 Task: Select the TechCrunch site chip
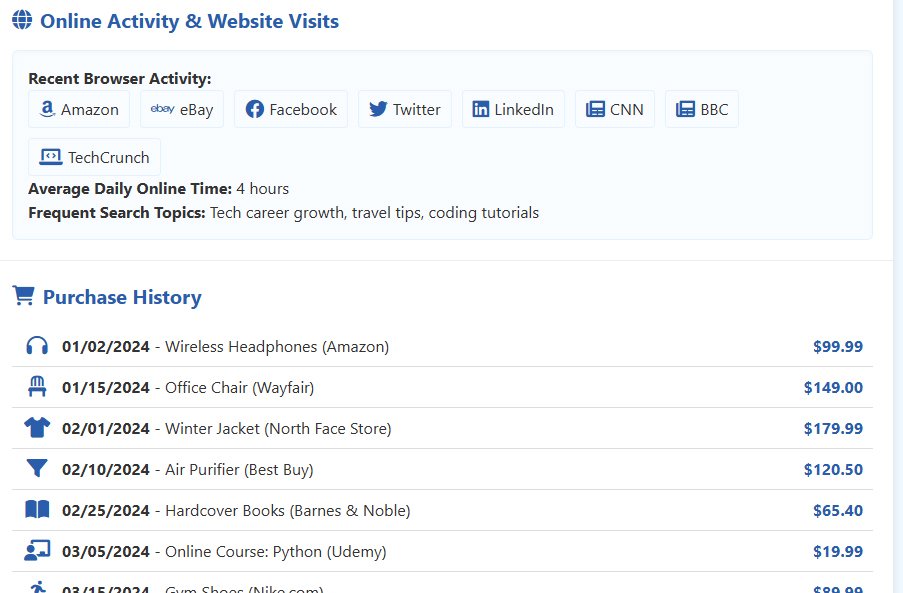(x=94, y=157)
